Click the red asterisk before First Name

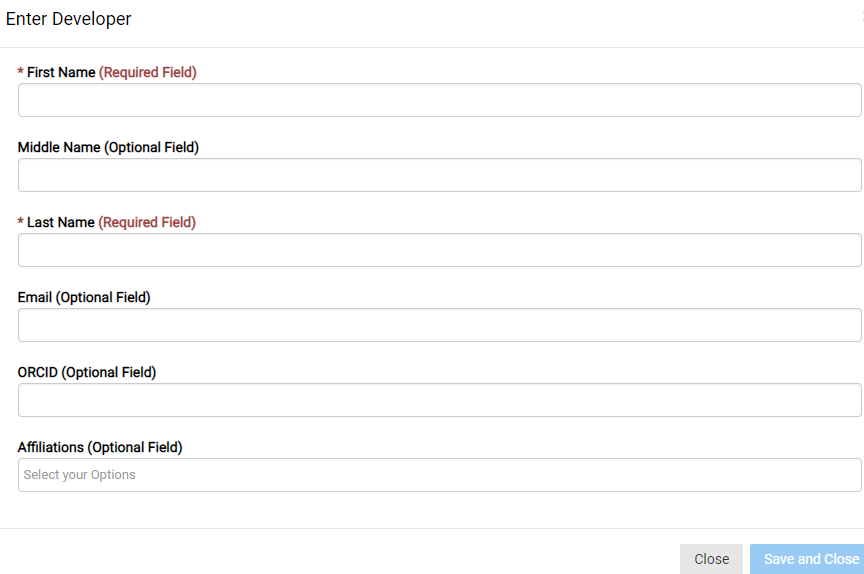21,73
